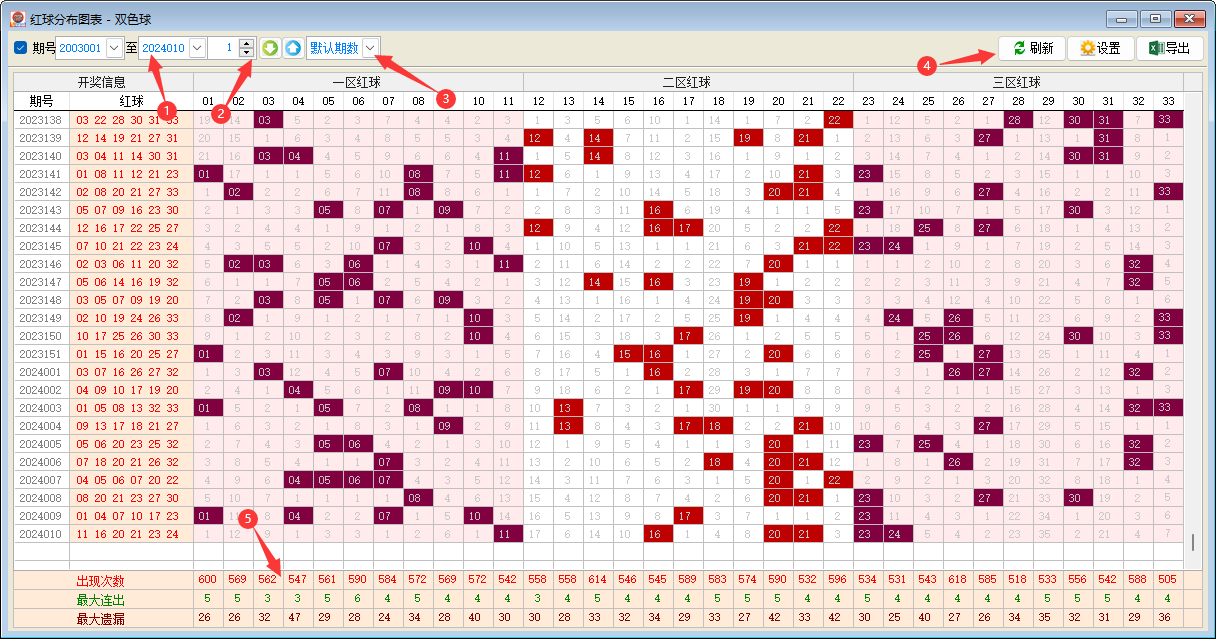The width and height of the screenshot is (1216, 639).
Task: Click the 三区红球 column group header
Action: coord(1017,82)
